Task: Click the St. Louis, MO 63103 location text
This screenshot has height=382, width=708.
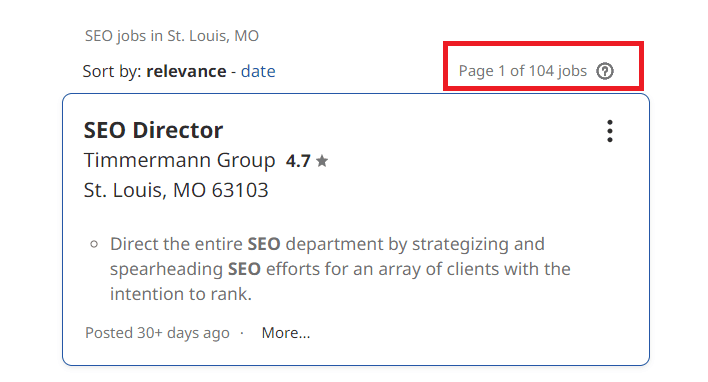Action: coord(176,190)
